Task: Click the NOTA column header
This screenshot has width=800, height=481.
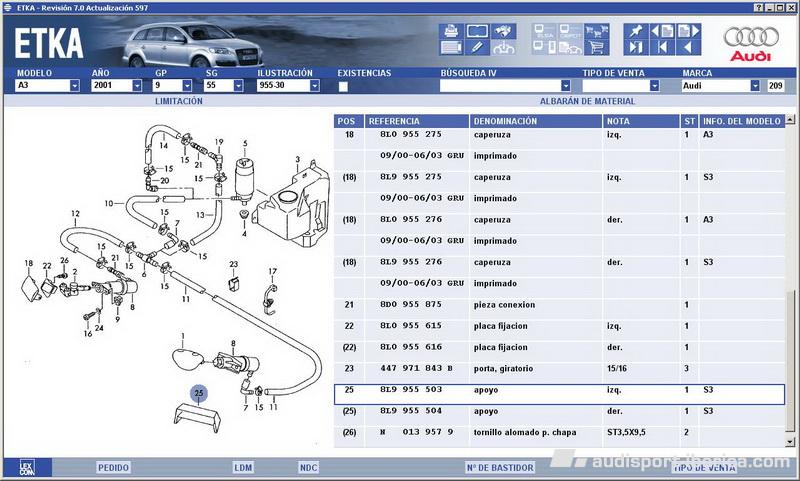Action: [641, 121]
